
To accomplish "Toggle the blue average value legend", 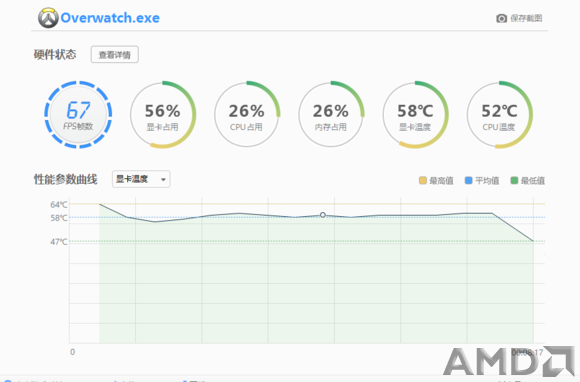I will click(482, 180).
